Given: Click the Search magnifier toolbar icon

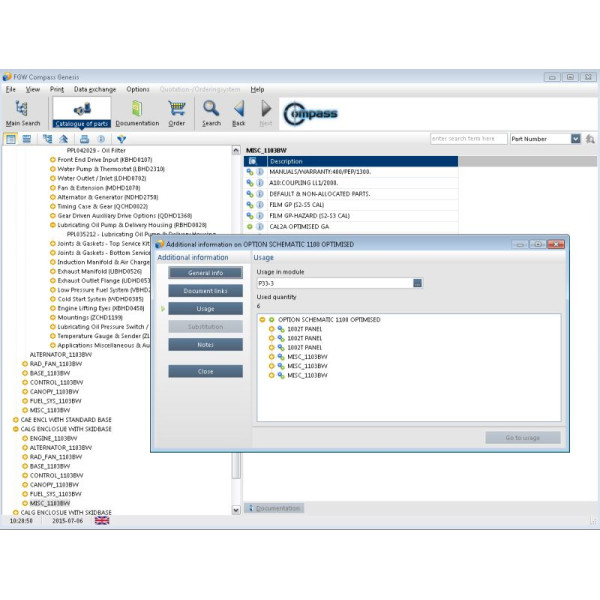Looking at the screenshot, I should (211, 112).
